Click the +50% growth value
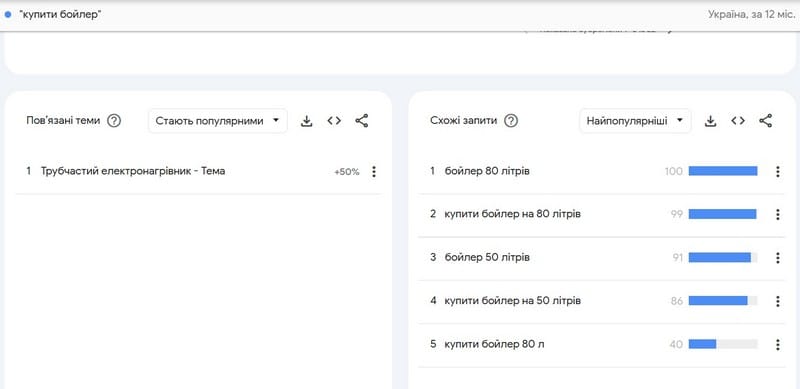This screenshot has width=800, height=389. point(346,172)
